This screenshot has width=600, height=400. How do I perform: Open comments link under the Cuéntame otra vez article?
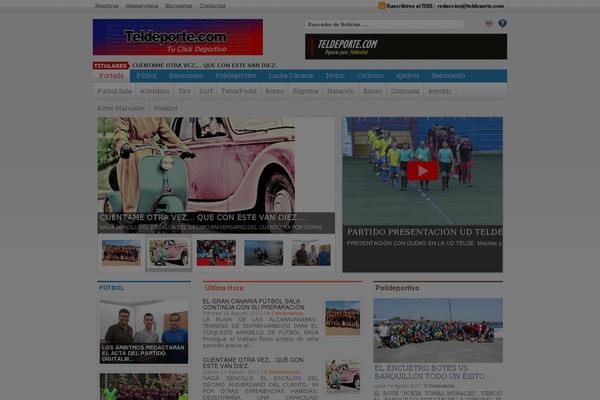click(282, 372)
